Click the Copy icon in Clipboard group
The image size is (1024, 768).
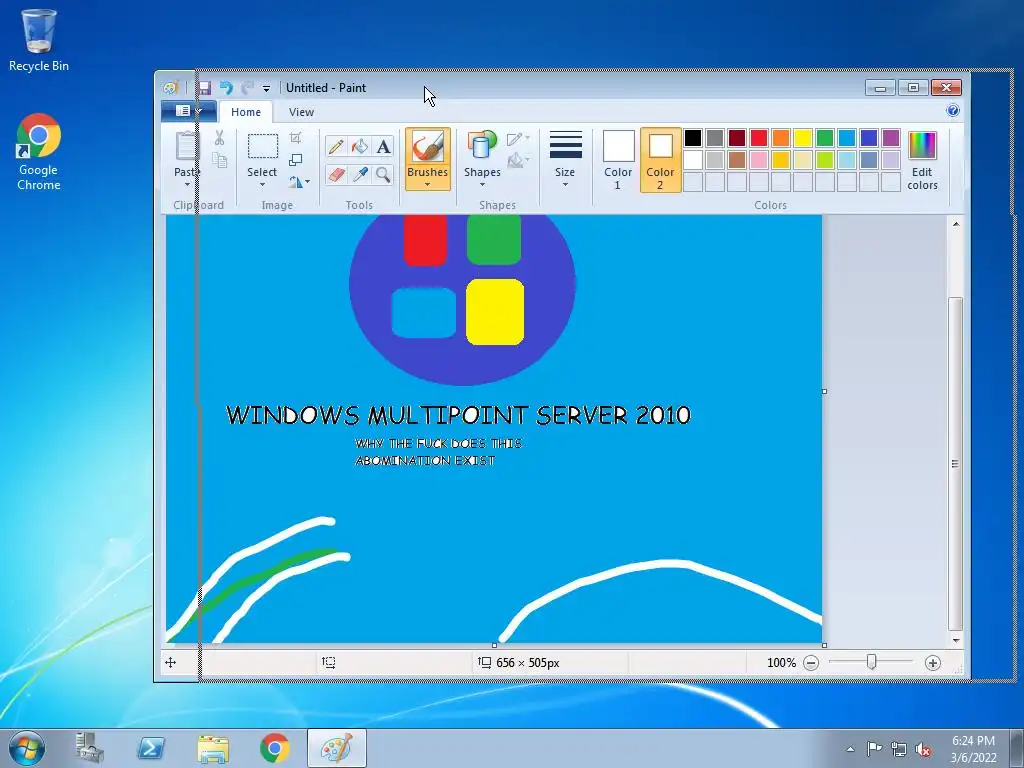click(219, 160)
